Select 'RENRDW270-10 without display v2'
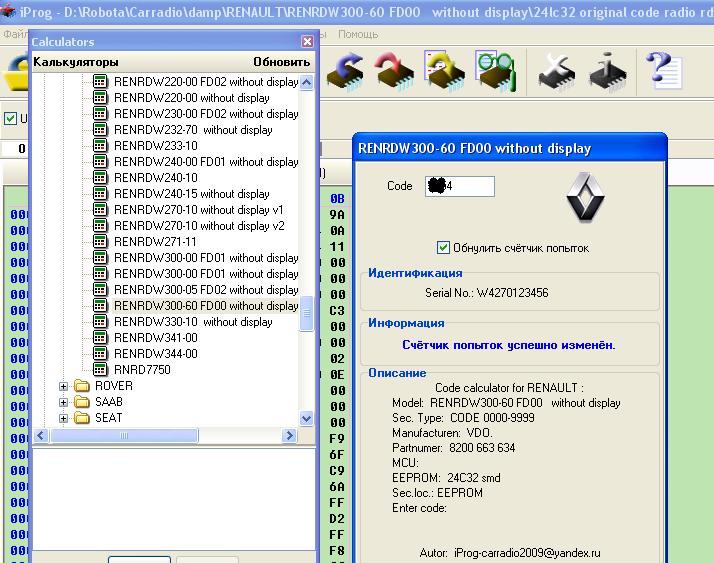The height and width of the screenshot is (563, 714). point(199,225)
